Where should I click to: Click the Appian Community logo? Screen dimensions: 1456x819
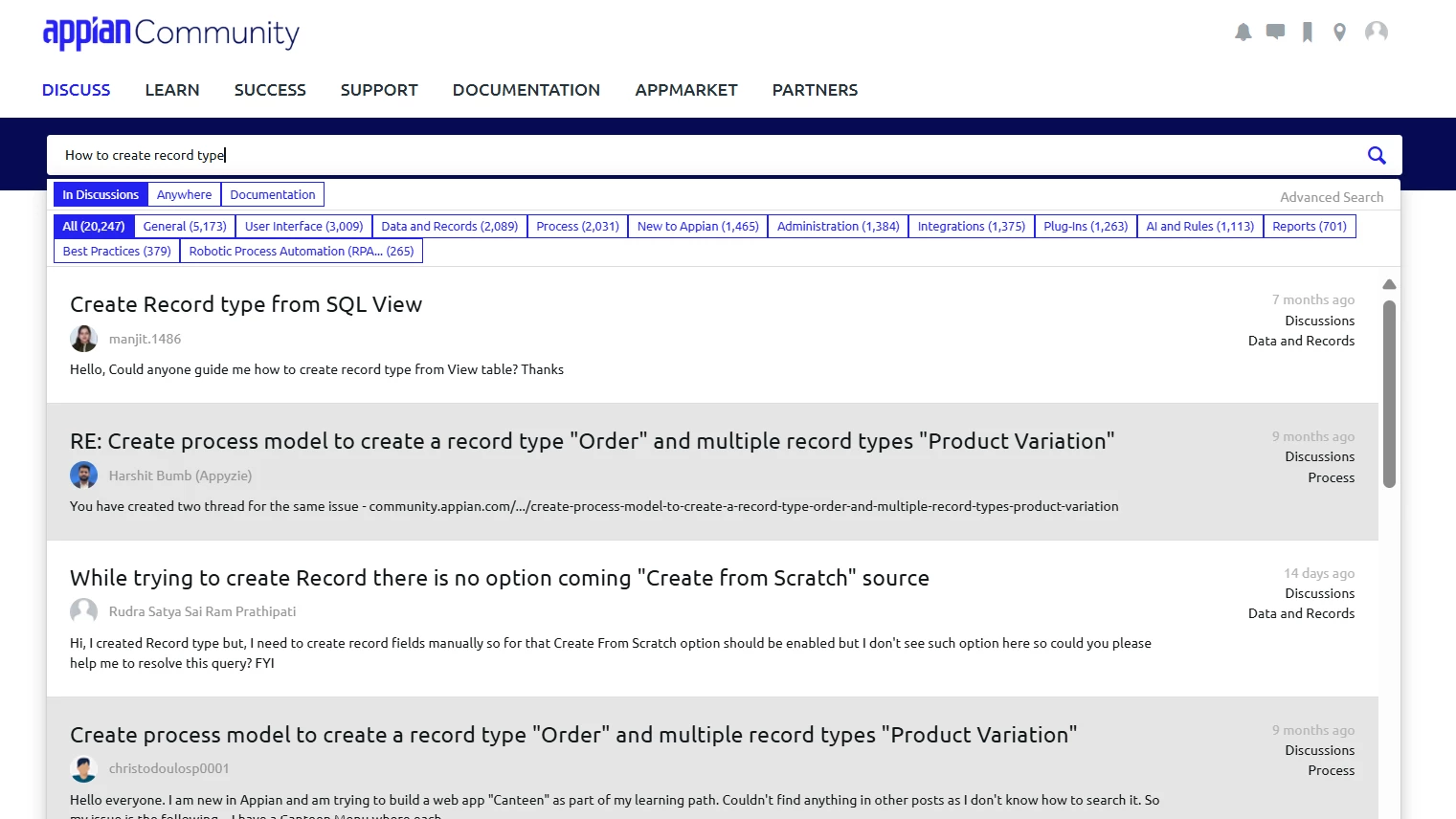tap(171, 33)
